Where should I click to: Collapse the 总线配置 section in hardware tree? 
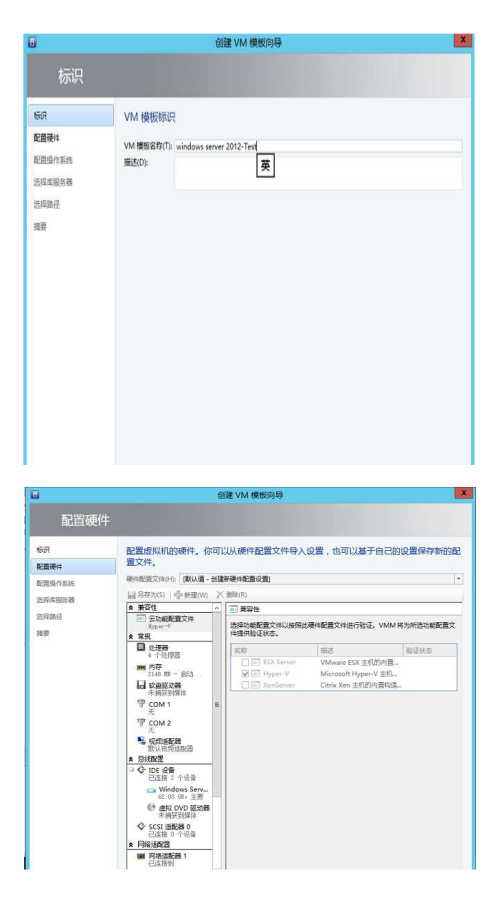click(x=131, y=759)
